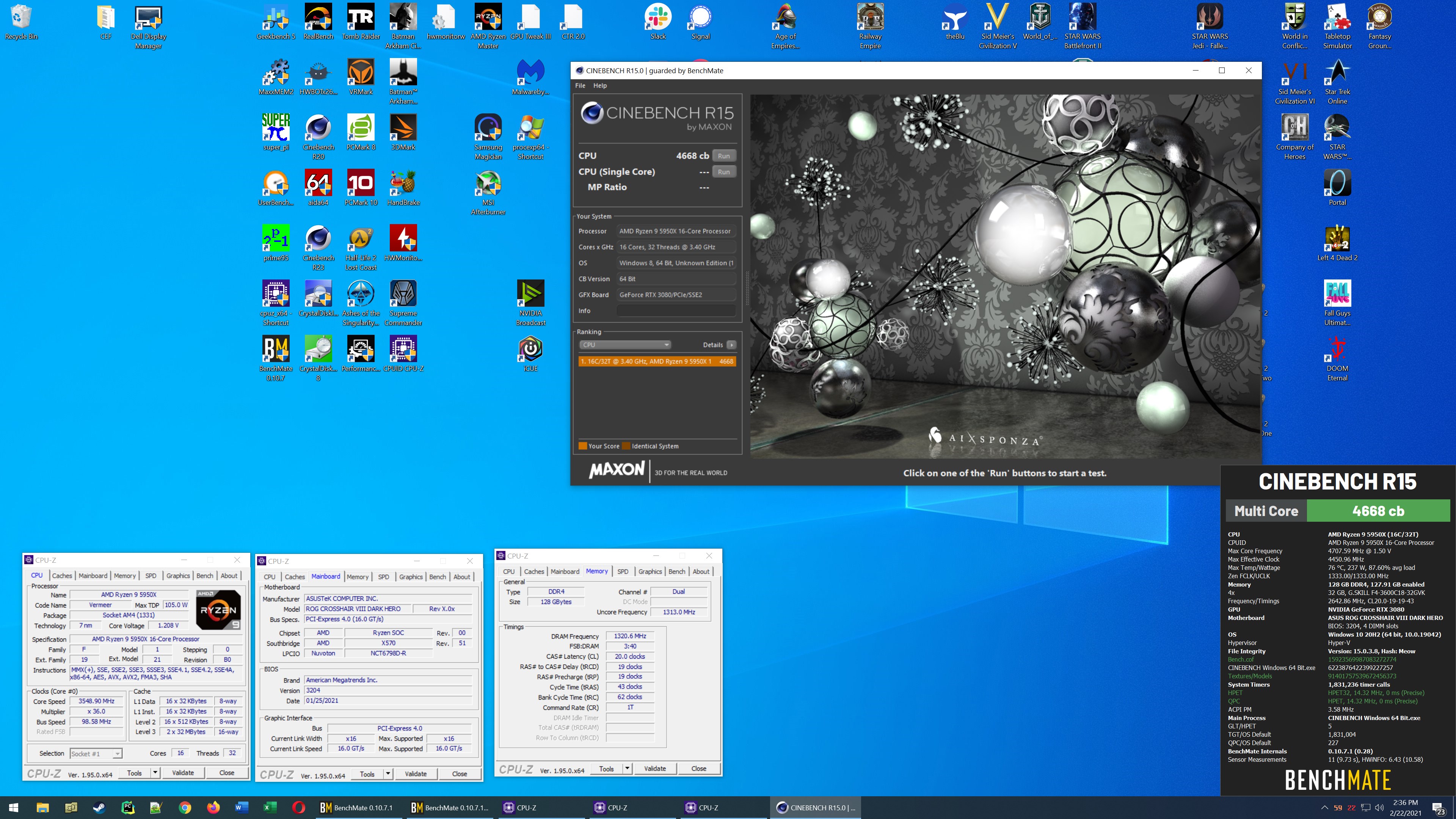The width and height of the screenshot is (1456, 819).
Task: Open the MSI Afterburner icon
Action: 488,193
